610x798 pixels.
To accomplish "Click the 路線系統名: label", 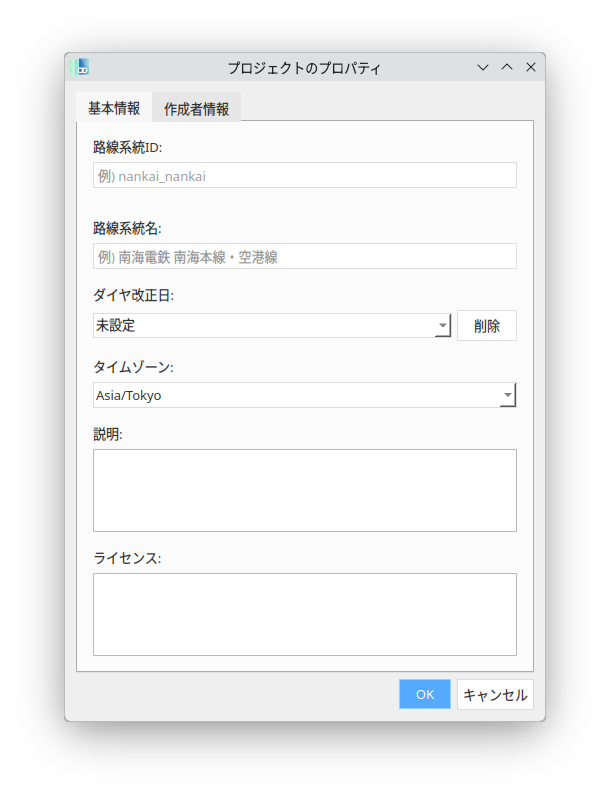I will (x=127, y=228).
